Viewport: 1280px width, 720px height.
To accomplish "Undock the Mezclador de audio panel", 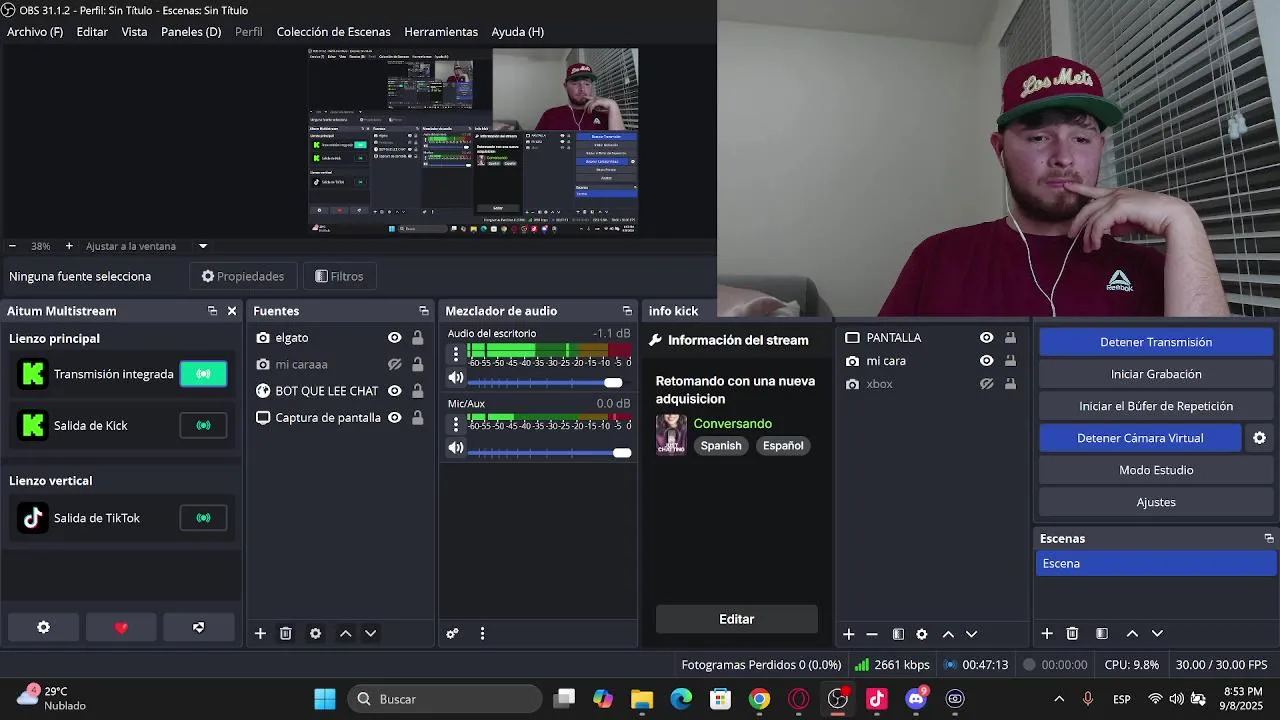I will tap(627, 311).
